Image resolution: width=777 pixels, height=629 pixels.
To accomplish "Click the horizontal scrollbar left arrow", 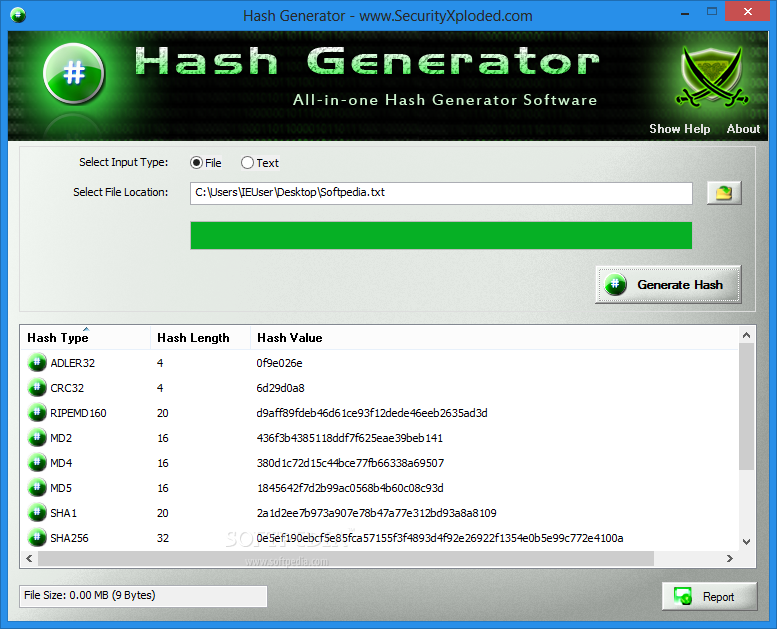I will click(x=29, y=559).
